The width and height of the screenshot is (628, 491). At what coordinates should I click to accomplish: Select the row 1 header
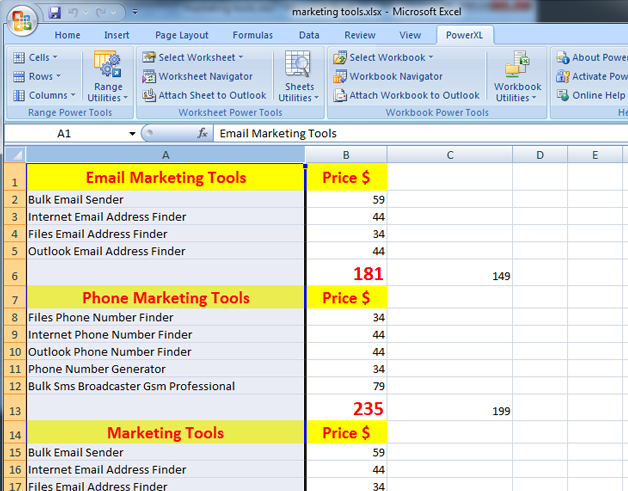pos(15,177)
